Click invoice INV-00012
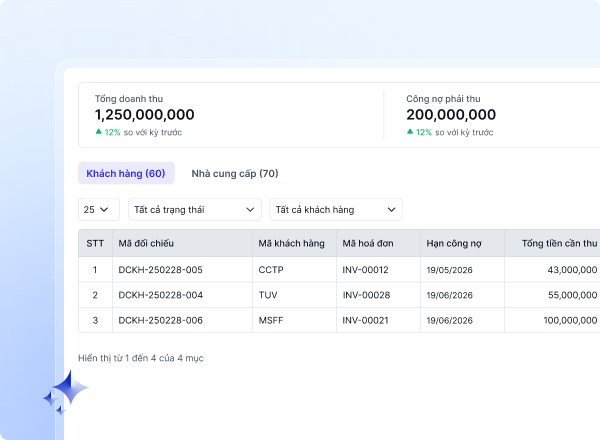The image size is (600, 440). (365, 270)
